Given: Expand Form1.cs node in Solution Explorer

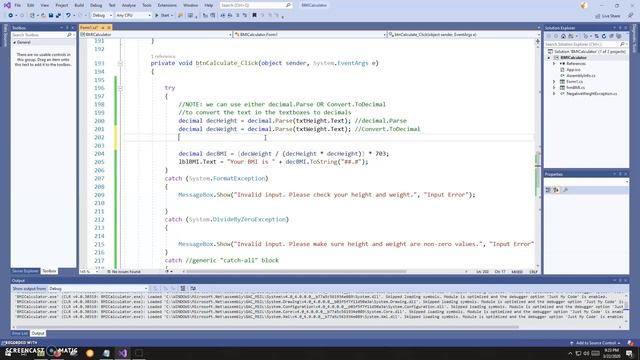Looking at the screenshot, I should (554, 82).
